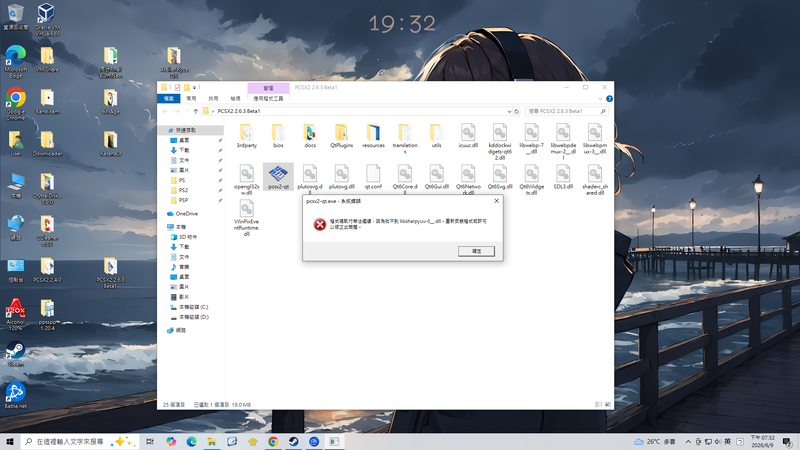
Task: Select the pcsx2-qt executable file icon
Action: (x=278, y=178)
